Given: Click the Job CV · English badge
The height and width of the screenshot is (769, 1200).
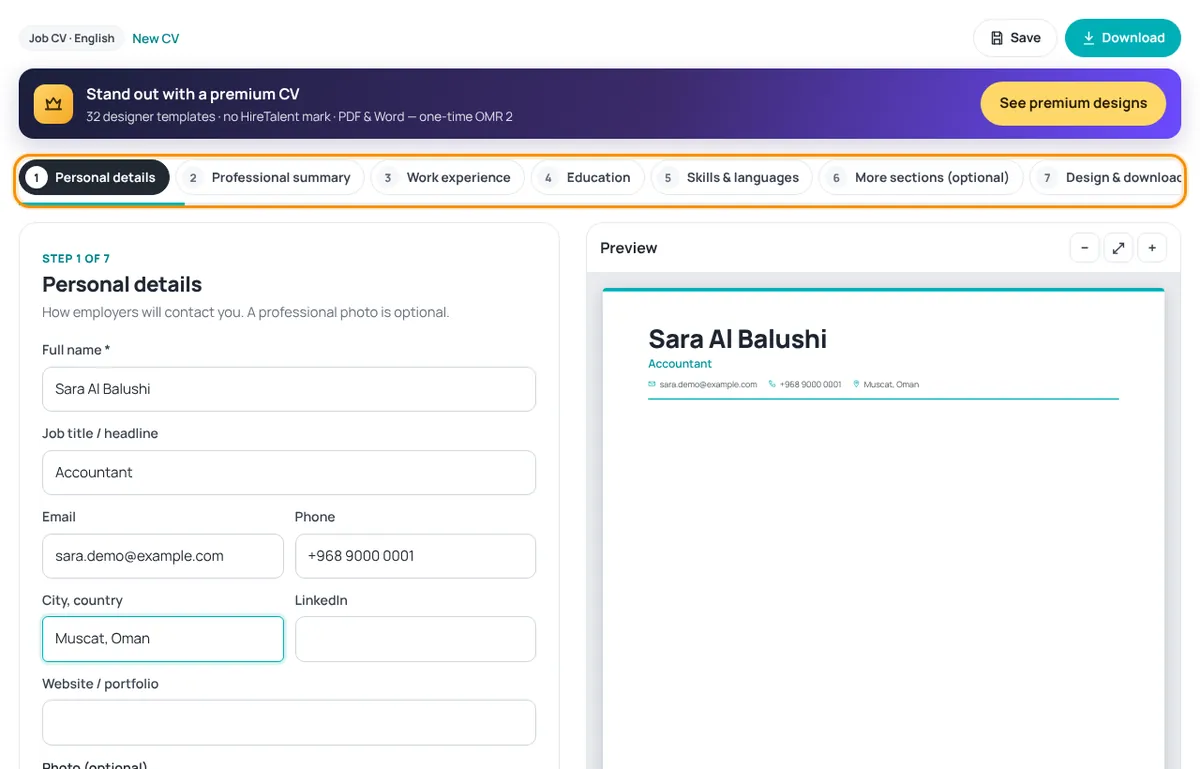Looking at the screenshot, I should coord(71,38).
